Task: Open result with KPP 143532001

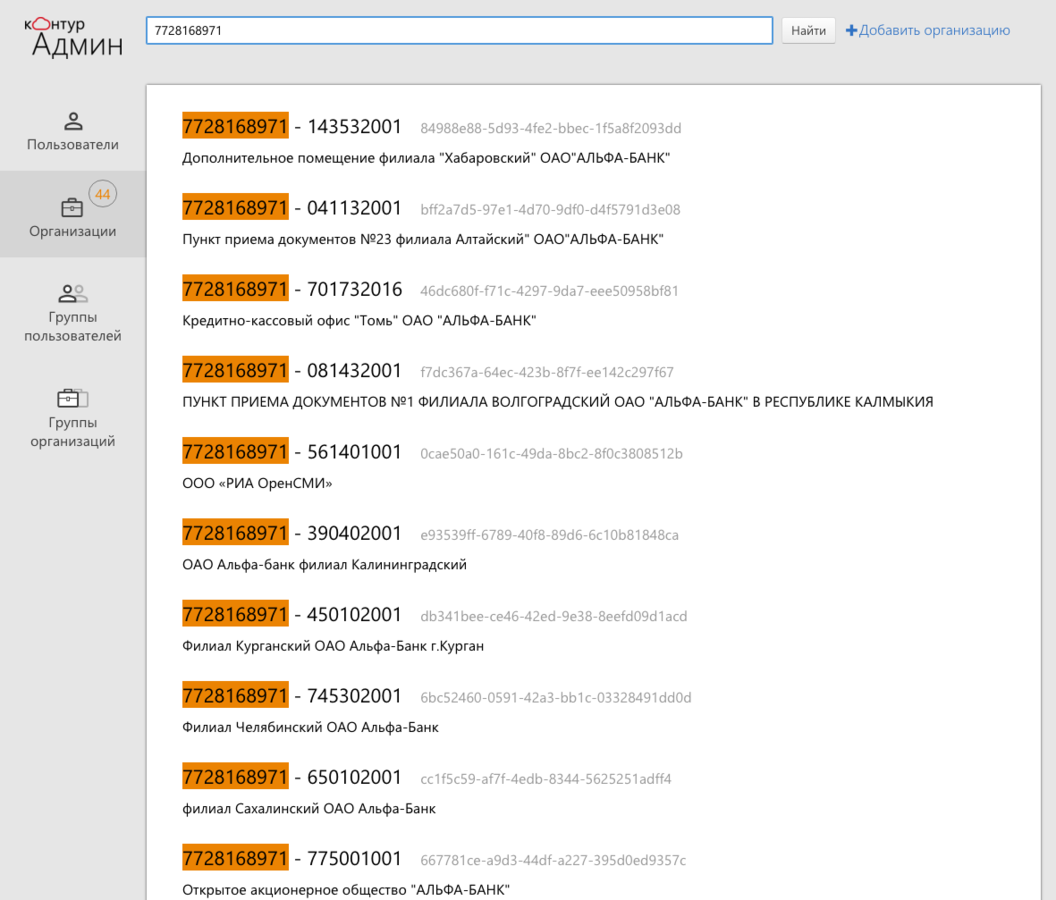Action: coord(354,127)
